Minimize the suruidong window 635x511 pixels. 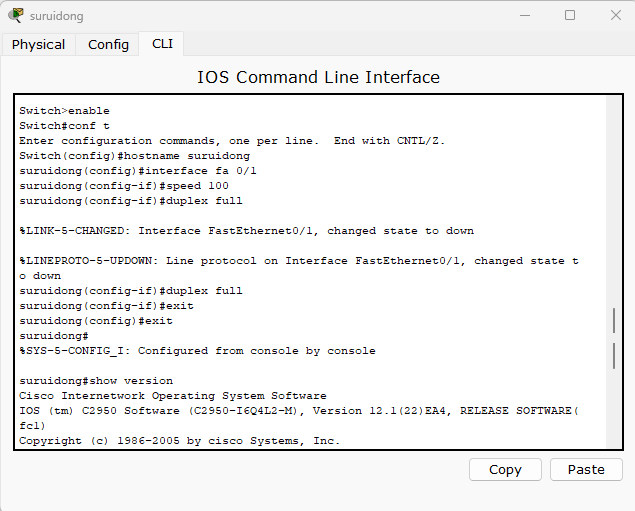525,16
